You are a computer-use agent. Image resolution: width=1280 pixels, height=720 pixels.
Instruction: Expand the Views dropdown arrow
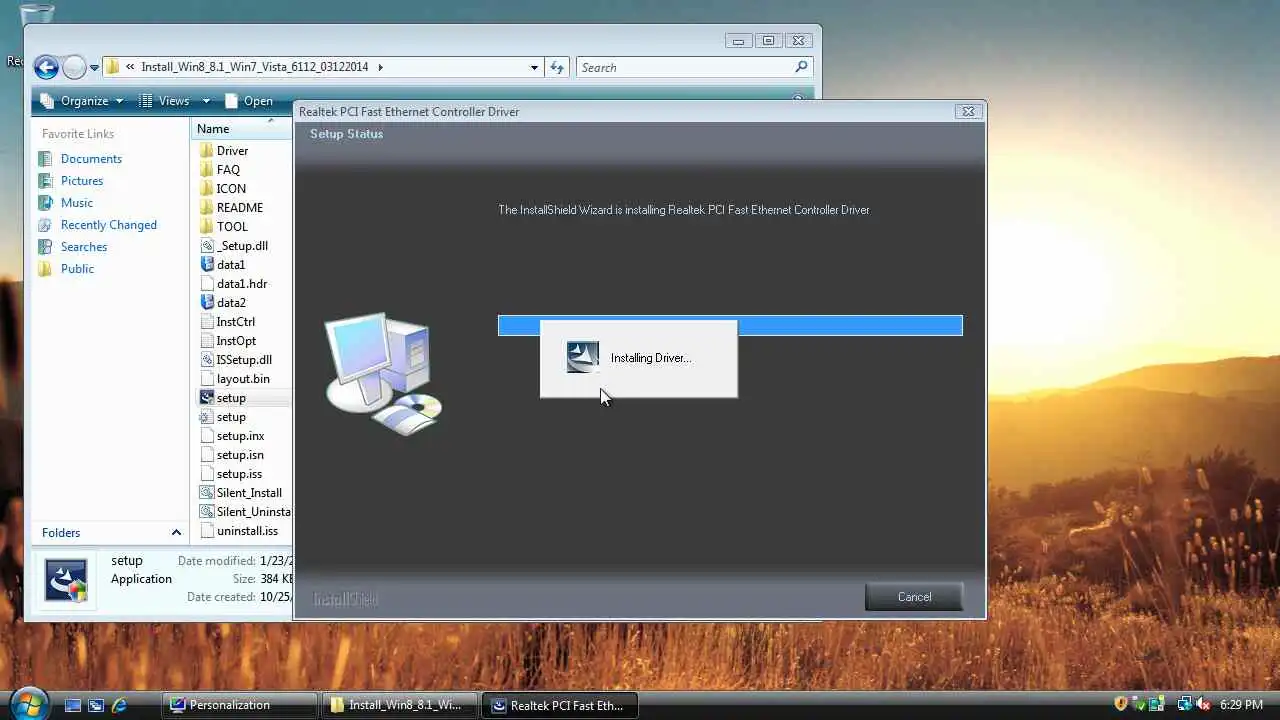pos(206,101)
